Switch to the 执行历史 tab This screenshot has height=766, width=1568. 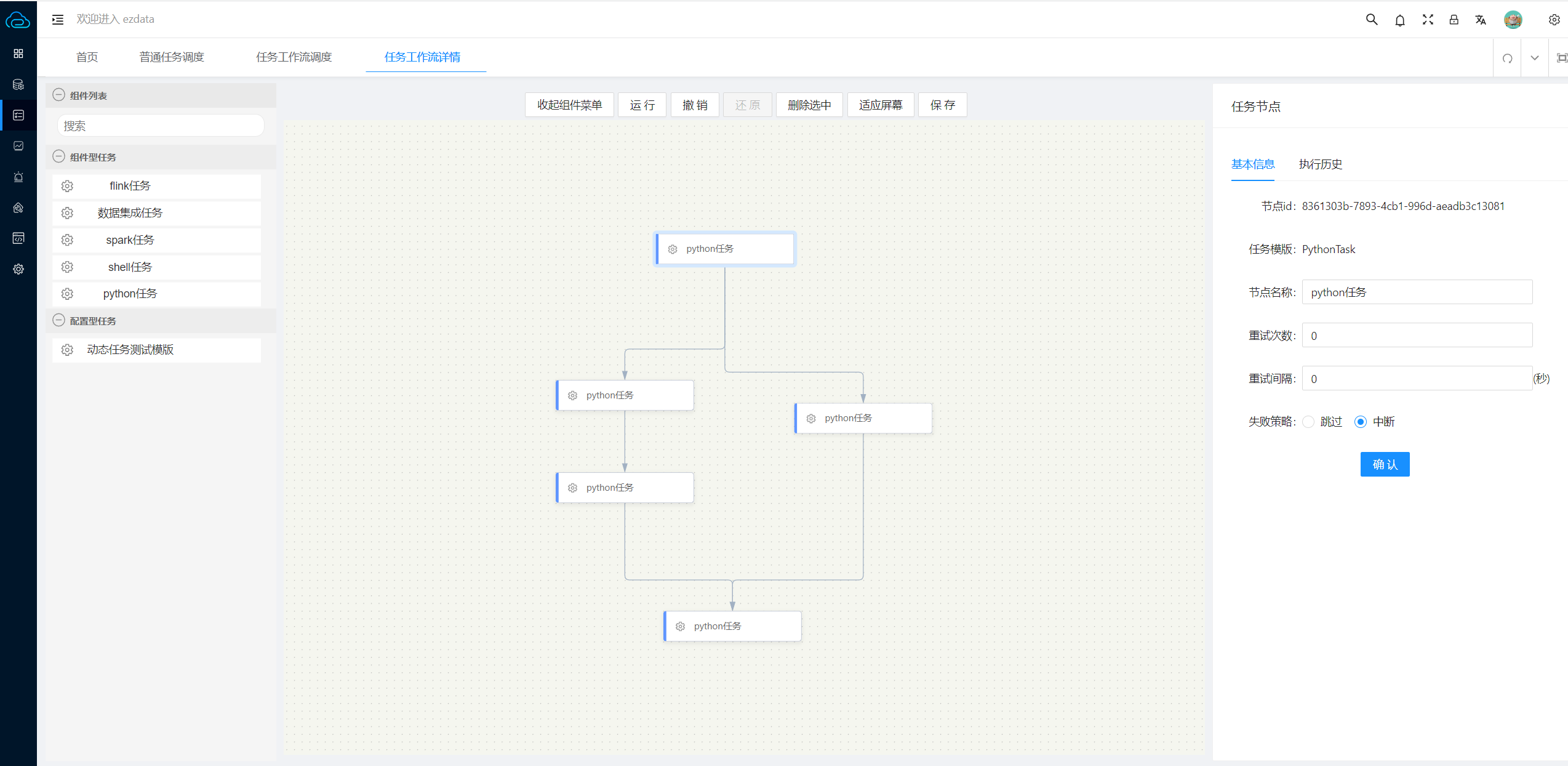(x=1320, y=164)
